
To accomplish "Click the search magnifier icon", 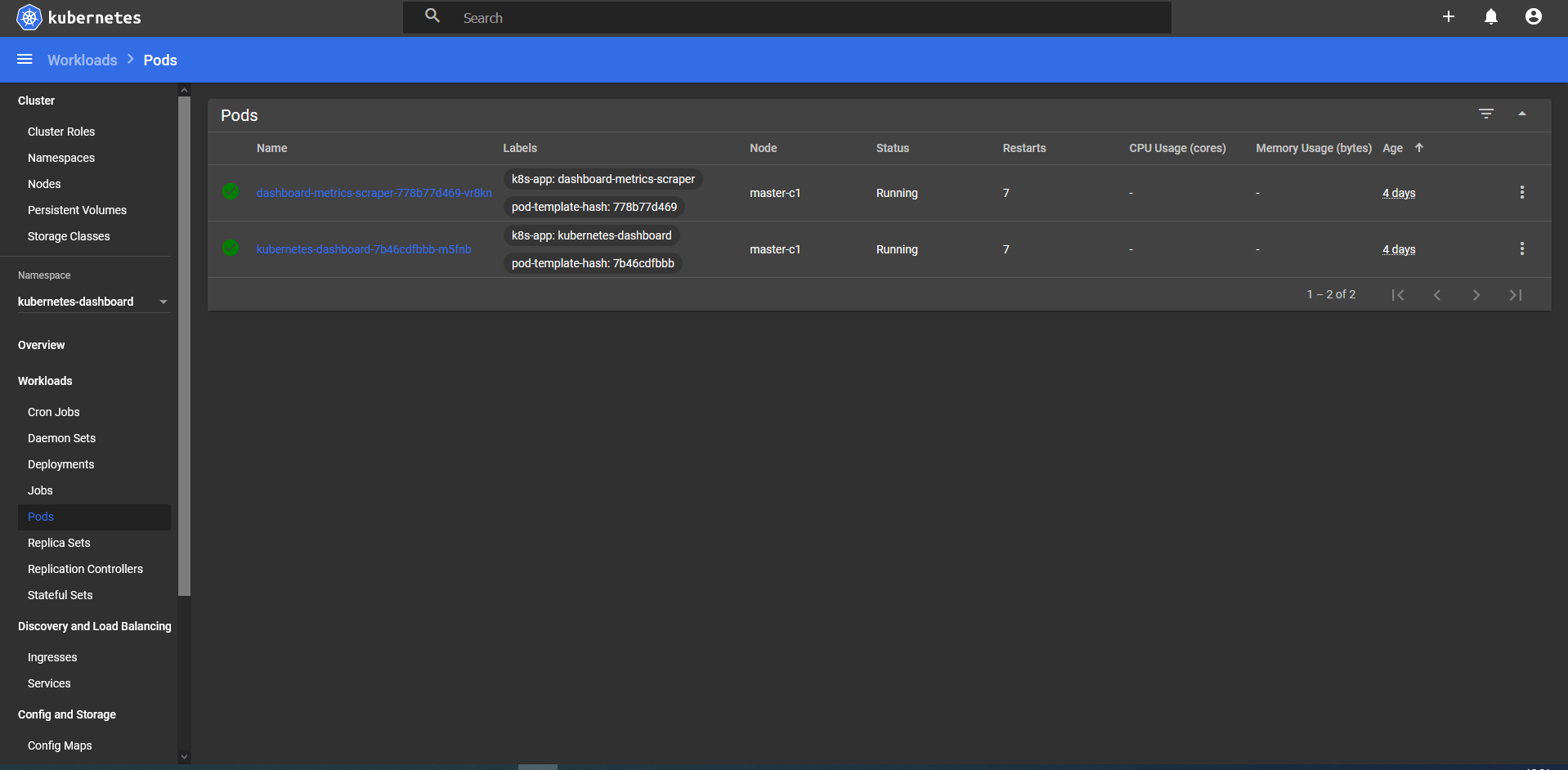I will [x=432, y=16].
